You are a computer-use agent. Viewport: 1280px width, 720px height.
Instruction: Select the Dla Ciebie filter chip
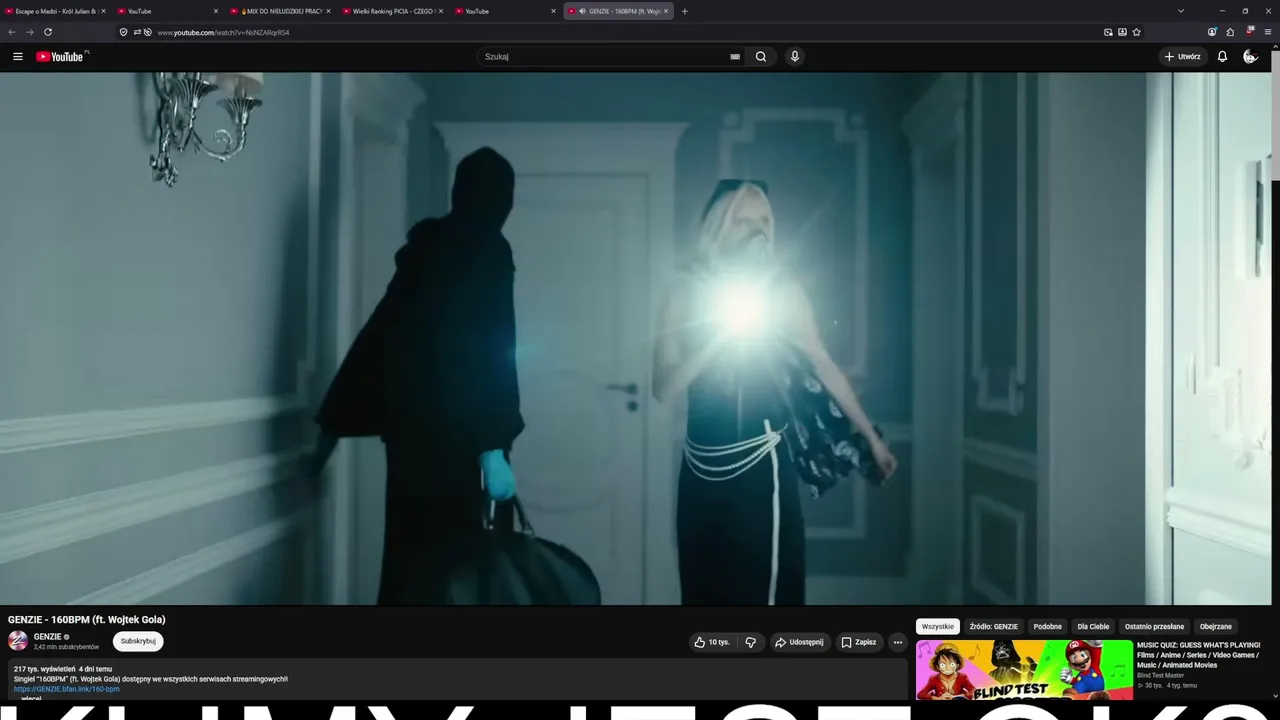[x=1093, y=626]
